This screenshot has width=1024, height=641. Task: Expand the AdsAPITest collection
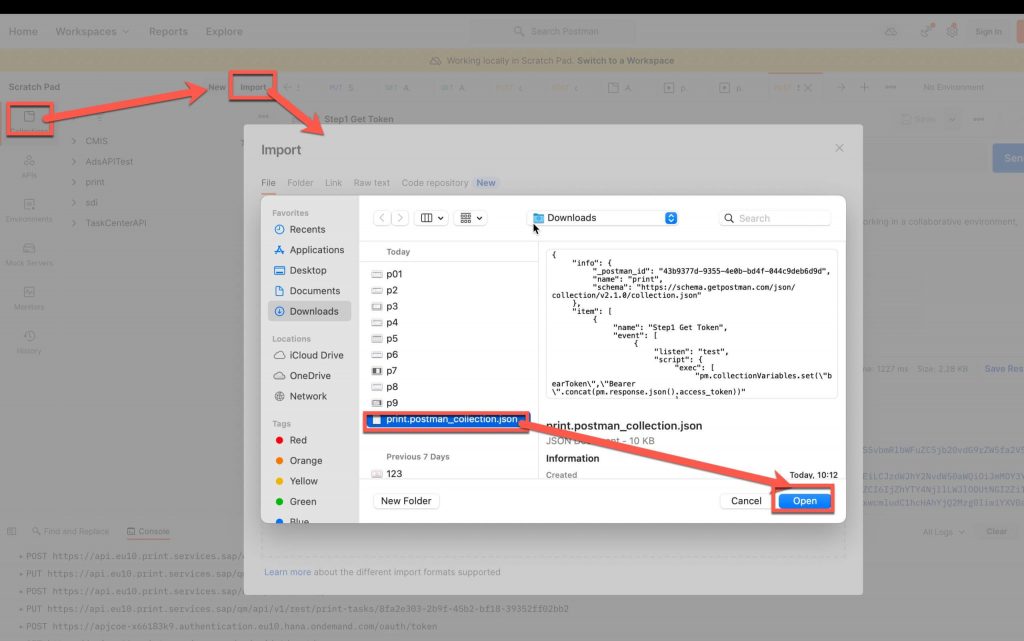point(74,161)
